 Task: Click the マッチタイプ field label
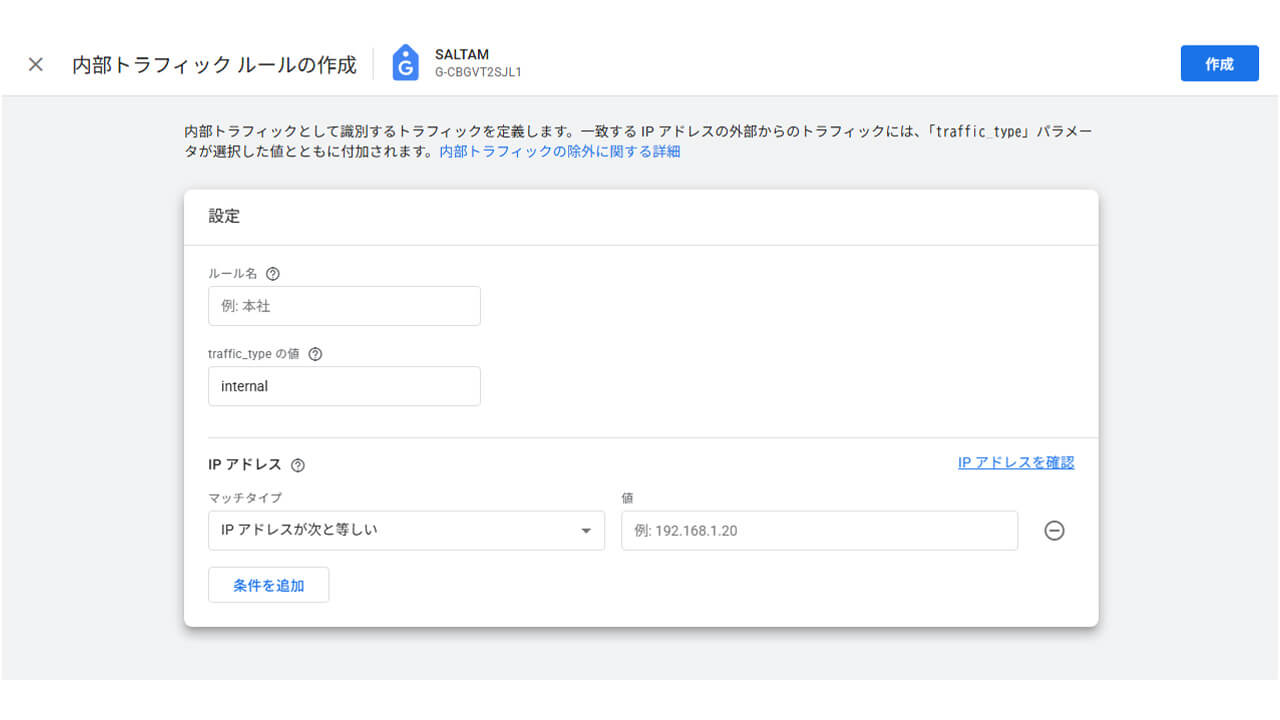tap(245, 497)
